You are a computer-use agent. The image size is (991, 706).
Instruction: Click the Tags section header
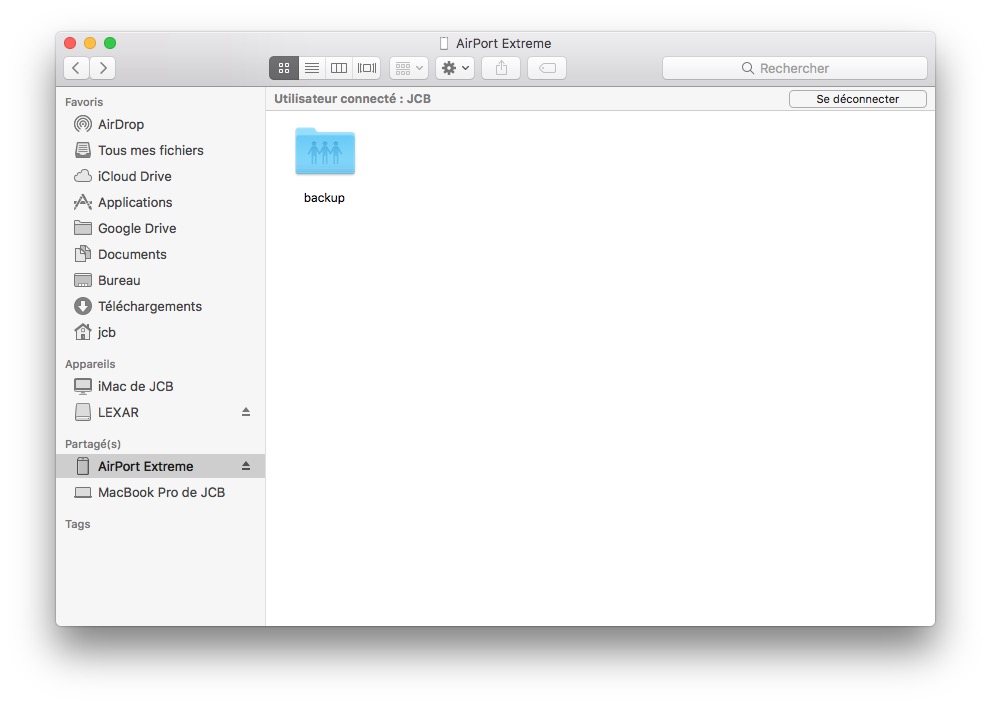(78, 524)
